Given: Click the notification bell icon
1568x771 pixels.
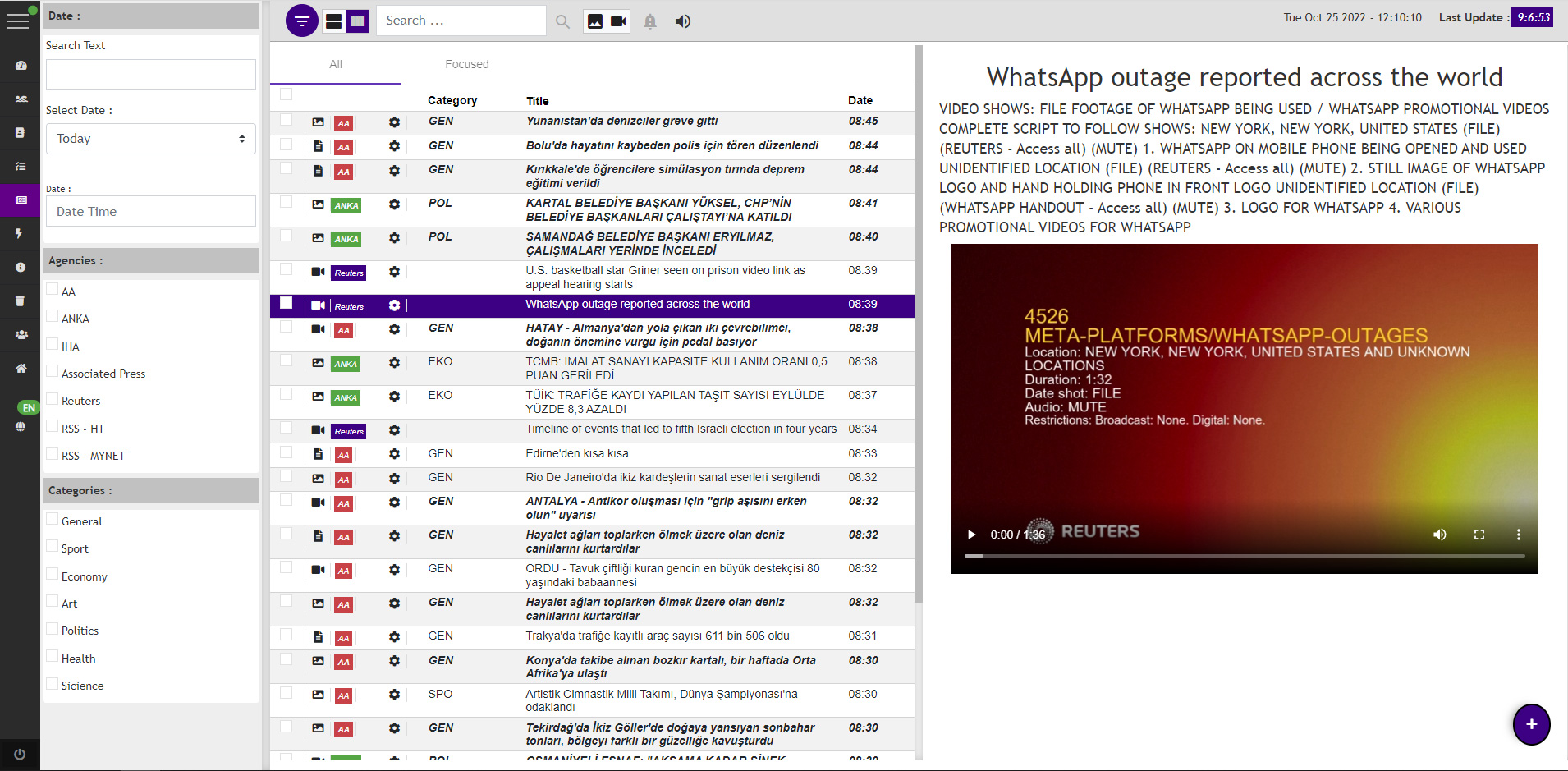Looking at the screenshot, I should click(x=650, y=22).
